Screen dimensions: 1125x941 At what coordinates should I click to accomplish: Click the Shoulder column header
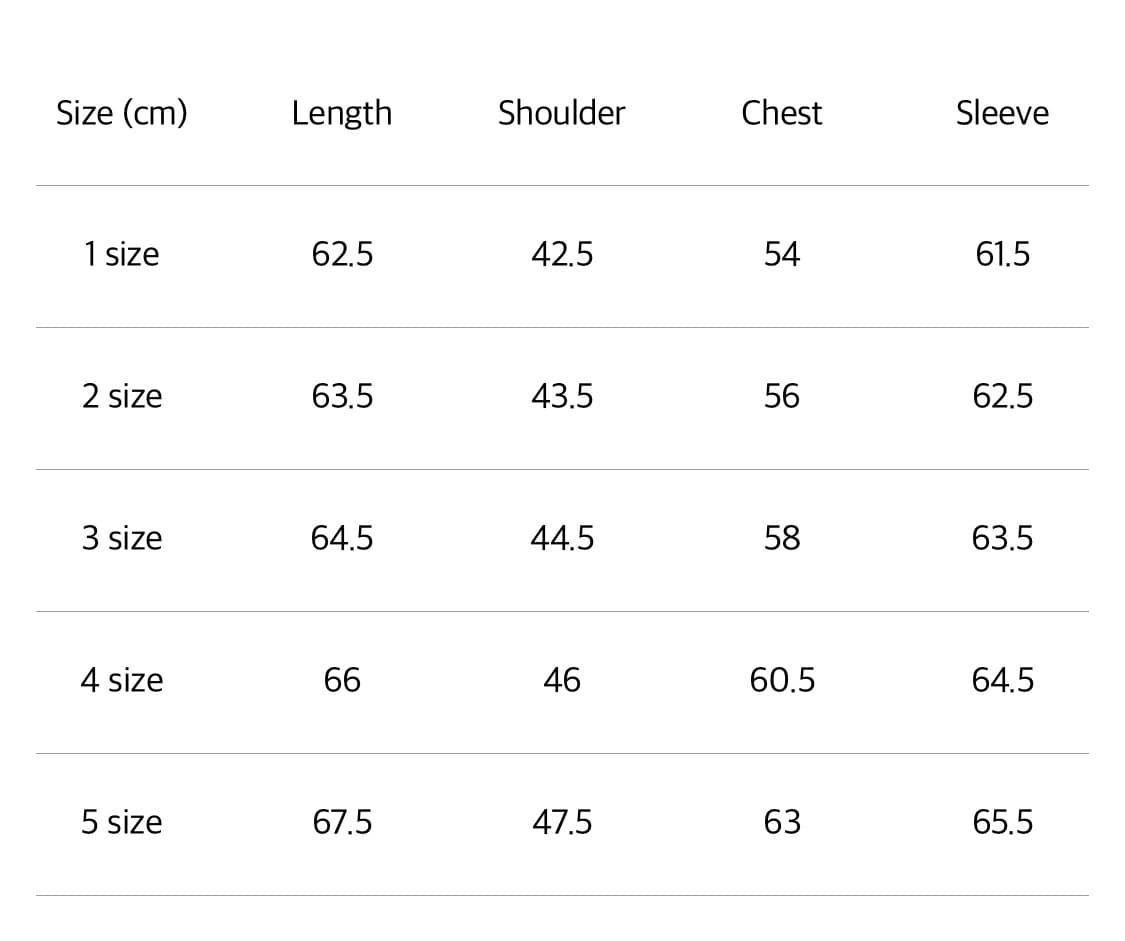tap(561, 113)
